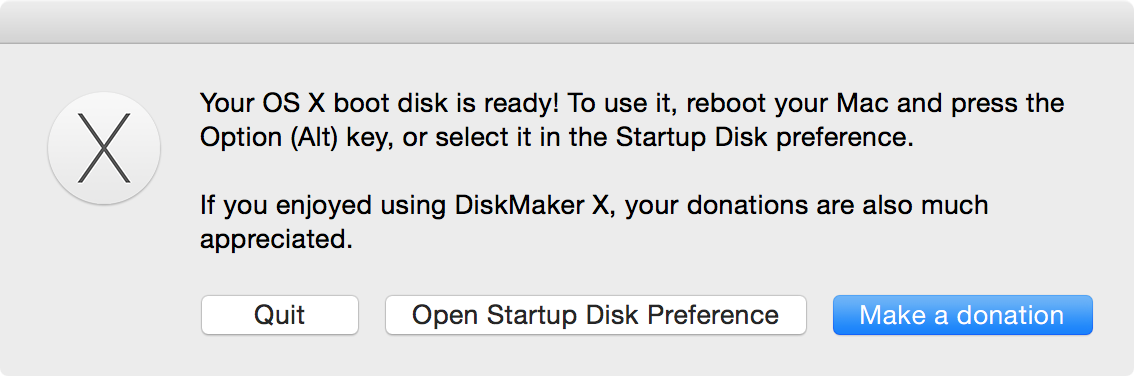Click the OS X Yosemite round icon
The image size is (1134, 376).
coord(104,148)
